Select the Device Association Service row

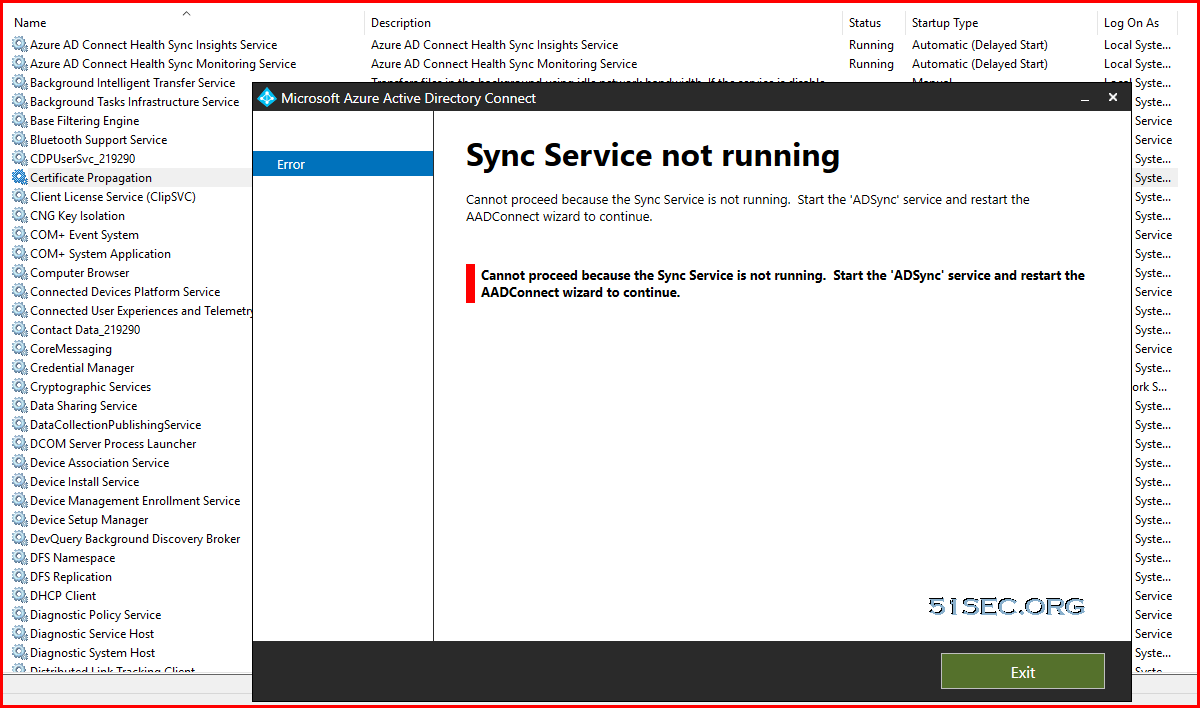click(99, 463)
